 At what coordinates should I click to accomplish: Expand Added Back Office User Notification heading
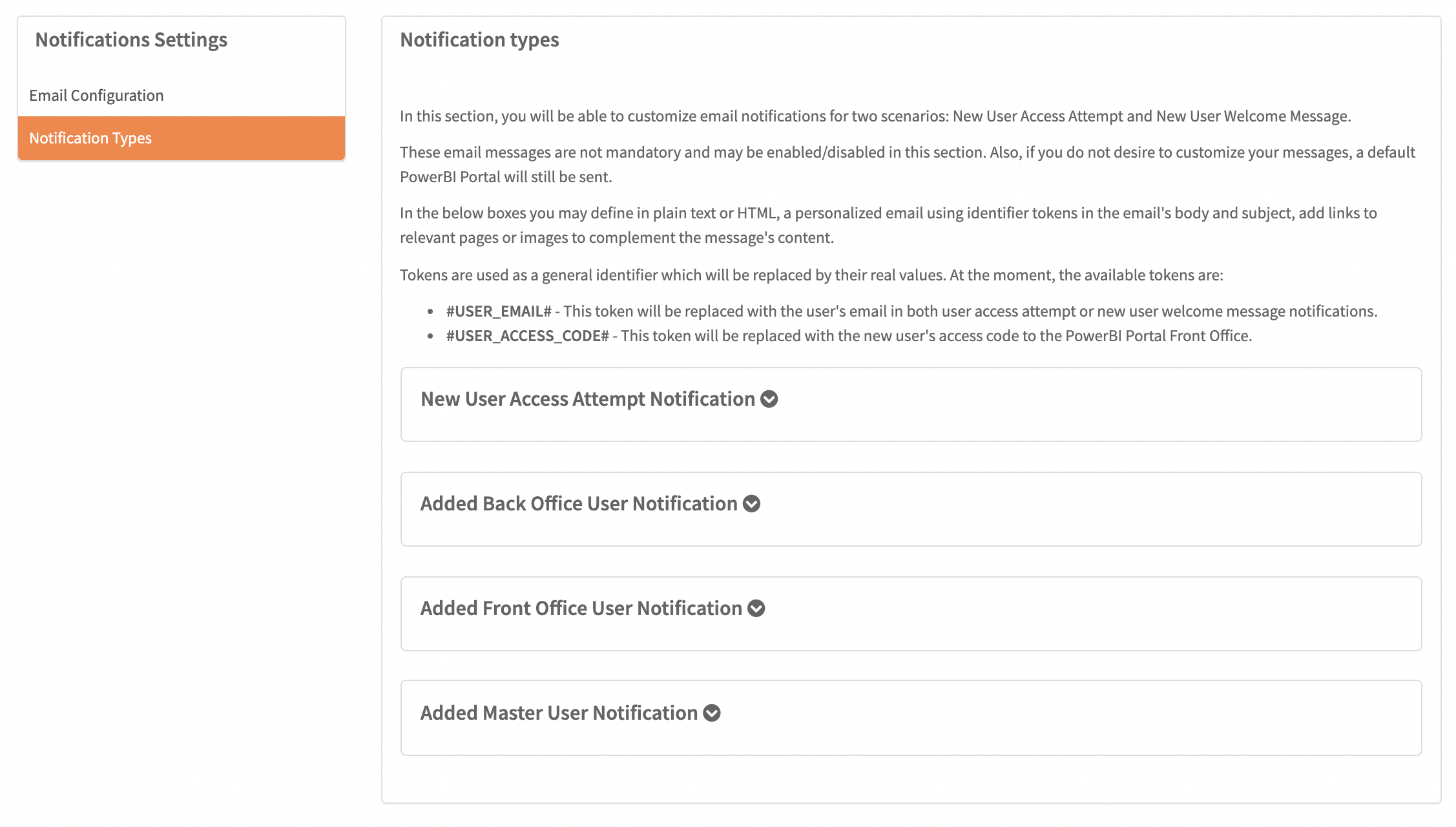pos(578,504)
